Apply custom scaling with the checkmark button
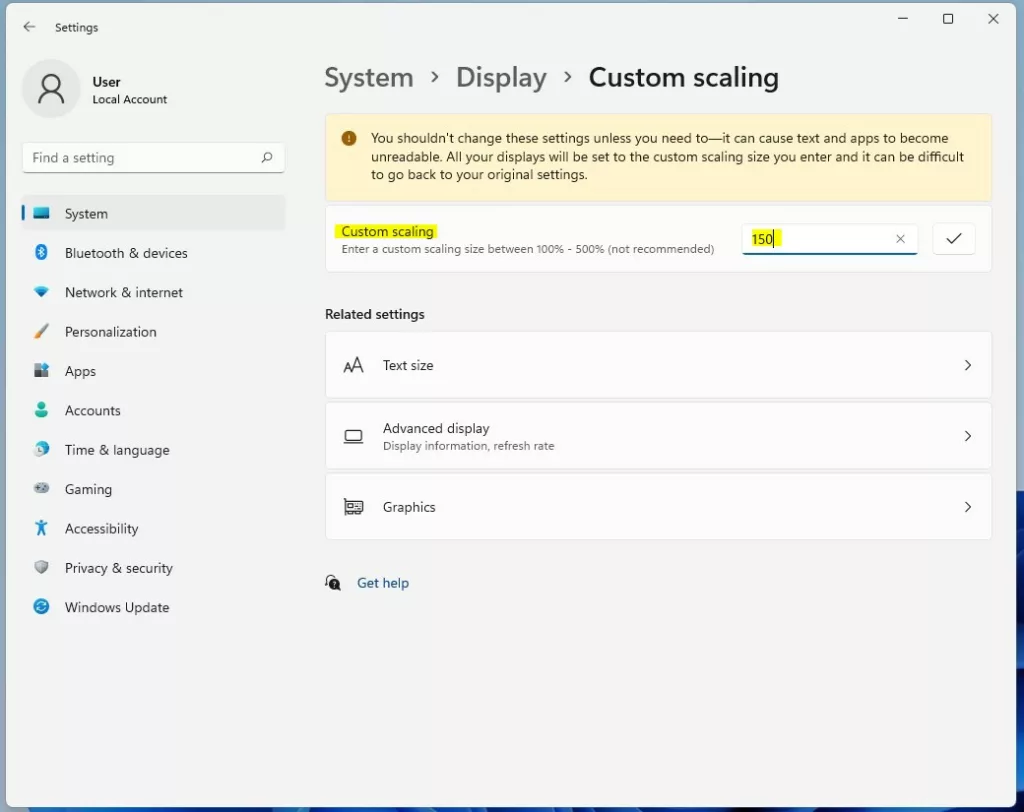Viewport: 1024px width, 812px height. [953, 239]
